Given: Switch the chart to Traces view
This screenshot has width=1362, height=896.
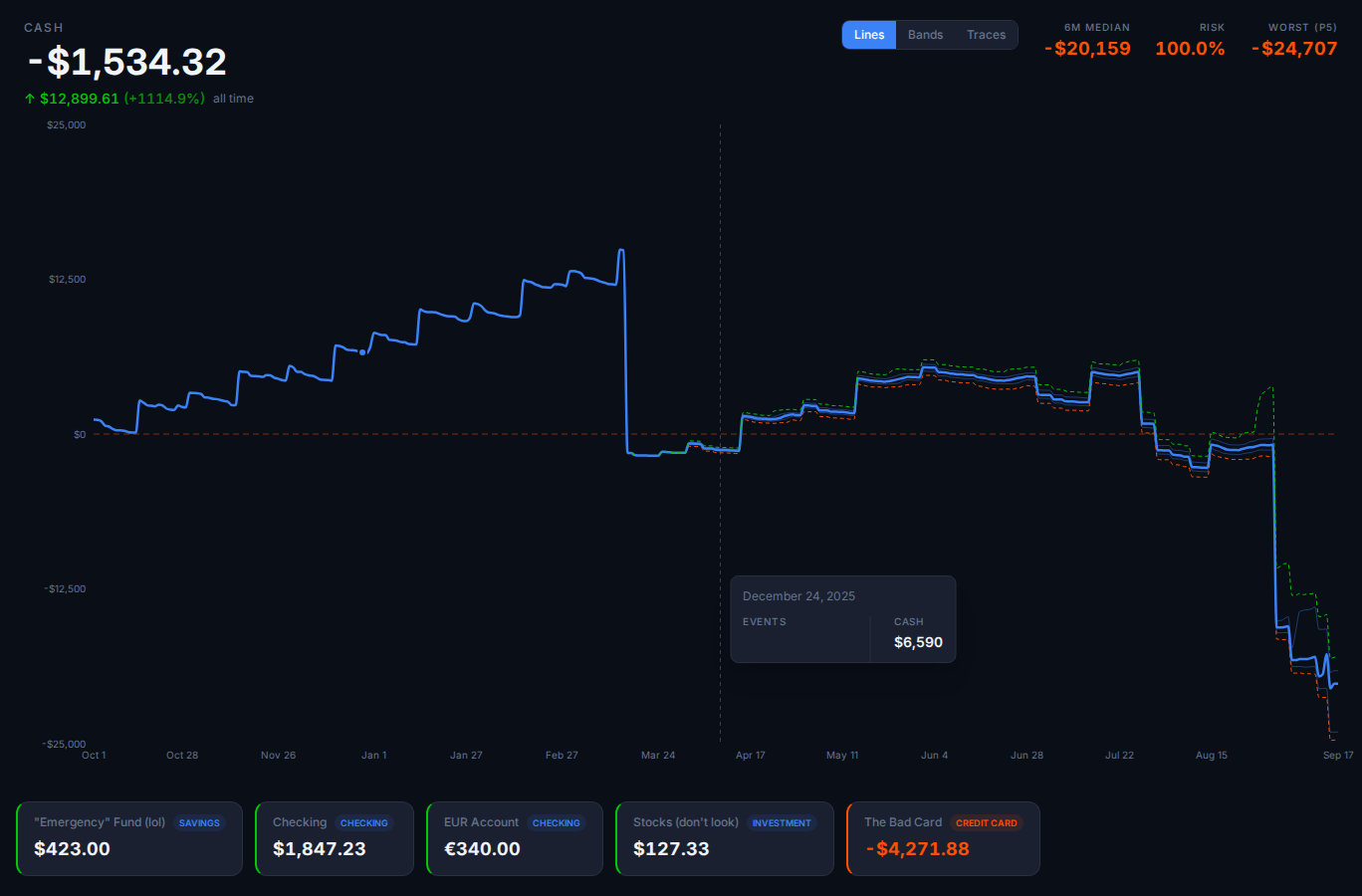Looking at the screenshot, I should coord(986,34).
